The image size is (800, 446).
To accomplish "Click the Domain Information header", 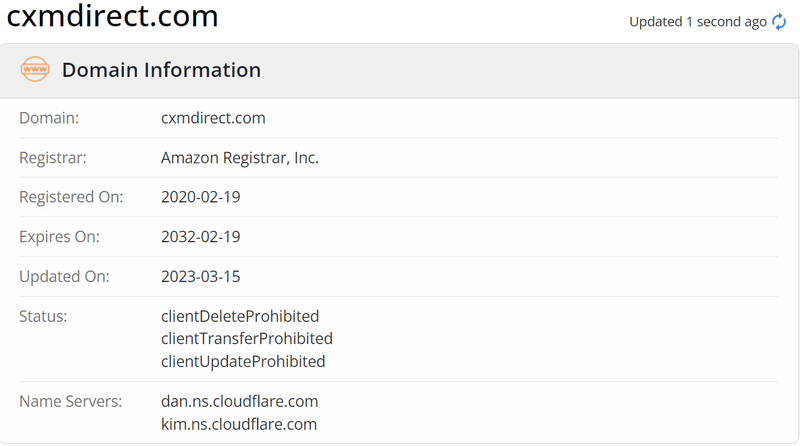I will (x=161, y=70).
